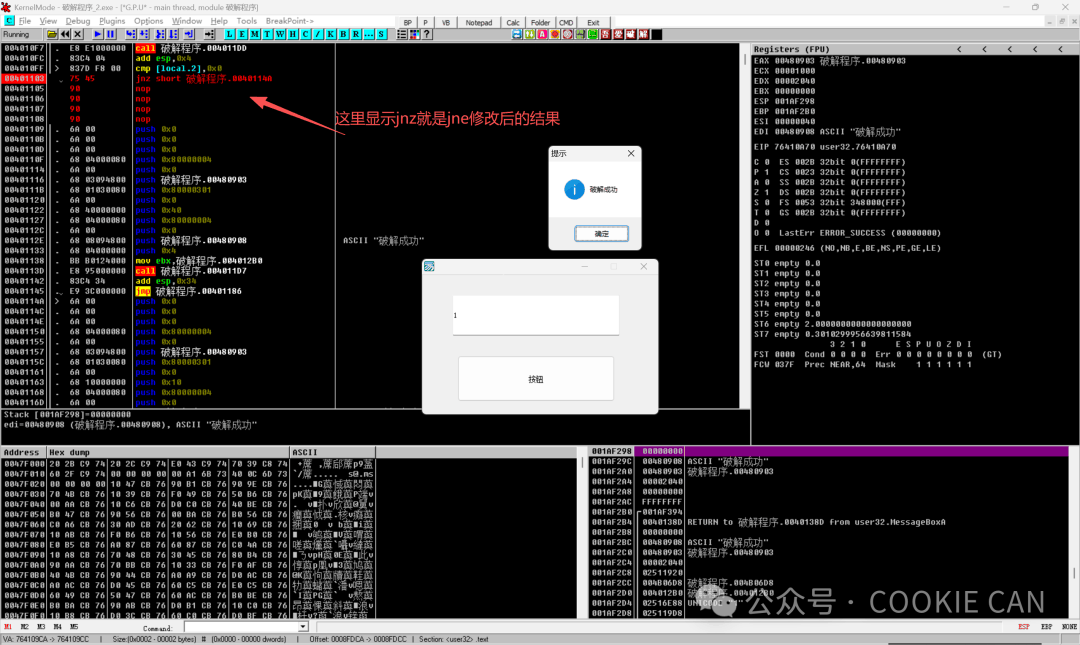
Task: Restart program with the rewind icon
Action: point(65,34)
